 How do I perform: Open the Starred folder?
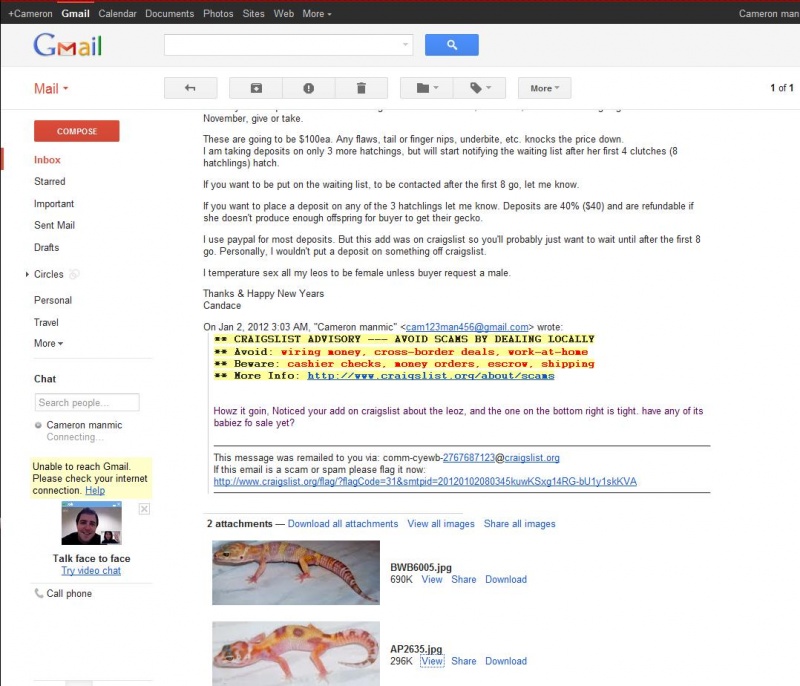pyautogui.click(x=49, y=182)
